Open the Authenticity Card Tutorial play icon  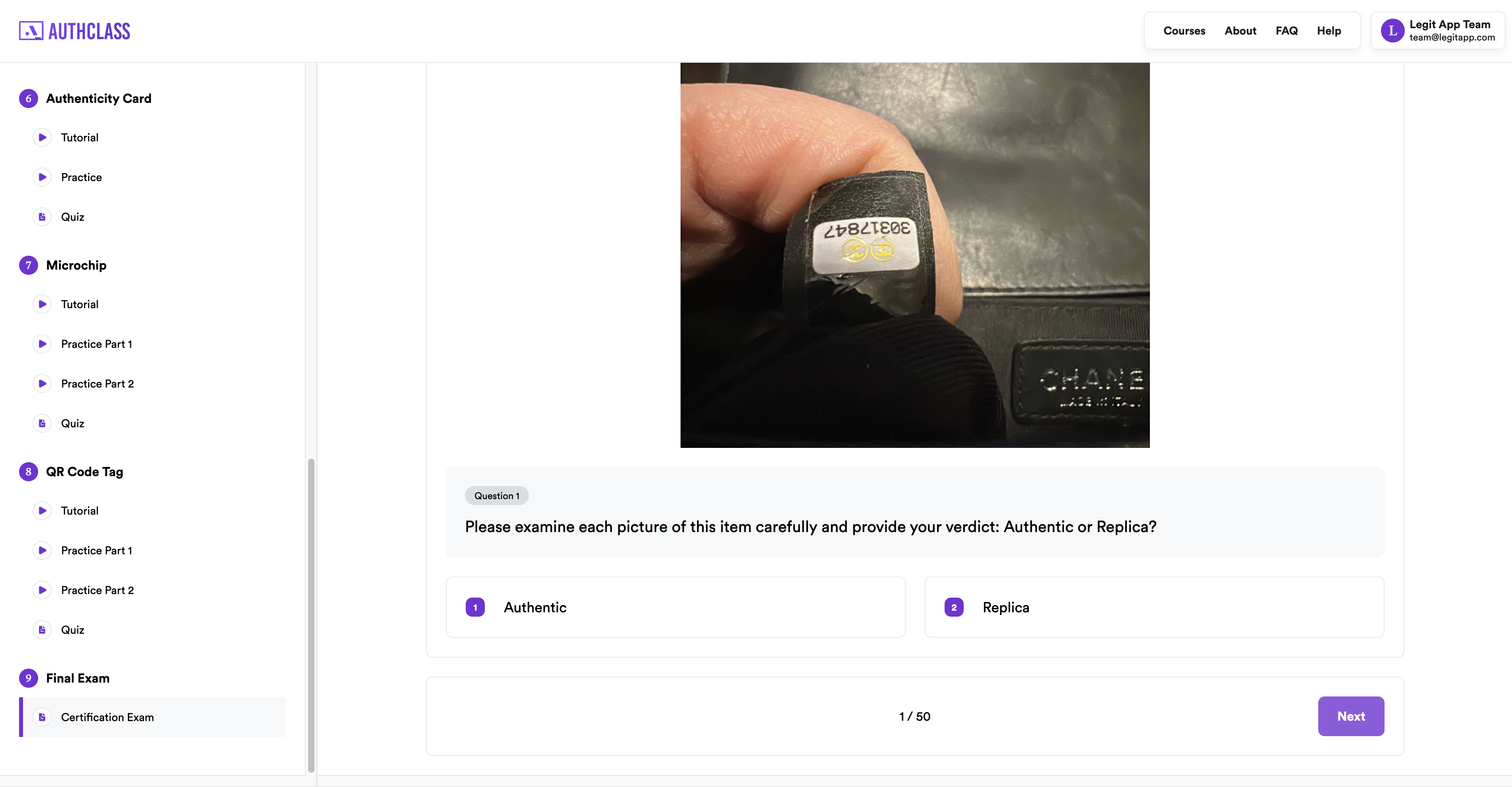point(42,137)
